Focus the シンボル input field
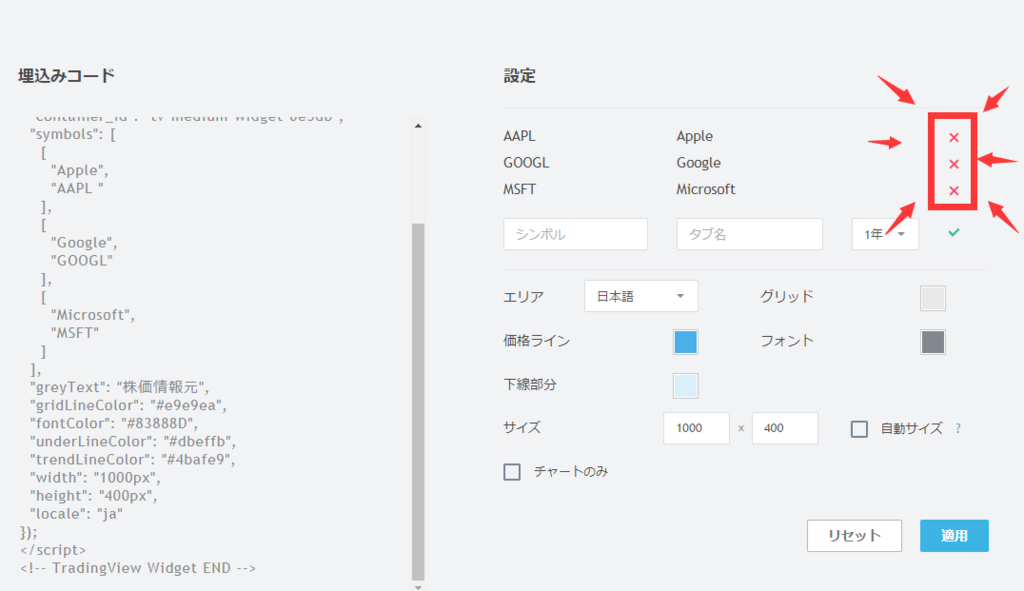This screenshot has width=1024, height=591. point(575,234)
